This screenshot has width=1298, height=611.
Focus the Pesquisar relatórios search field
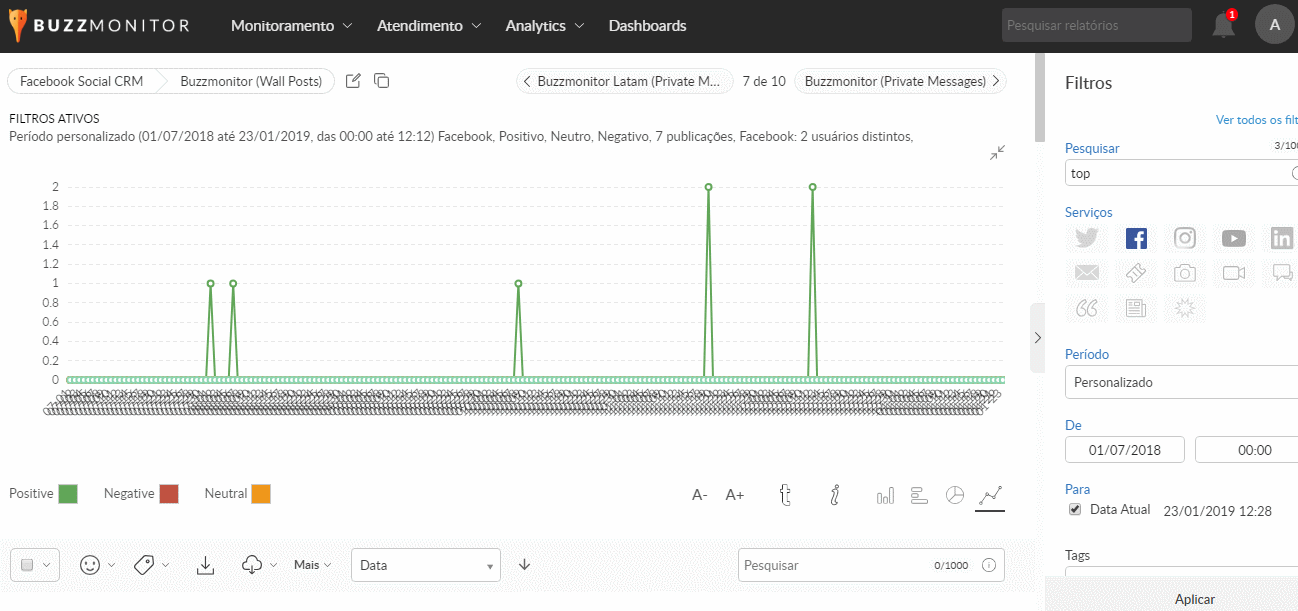coord(1096,26)
